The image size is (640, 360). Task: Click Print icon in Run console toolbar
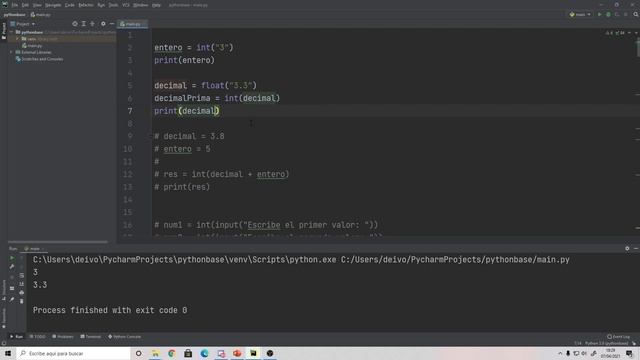(x=22, y=293)
